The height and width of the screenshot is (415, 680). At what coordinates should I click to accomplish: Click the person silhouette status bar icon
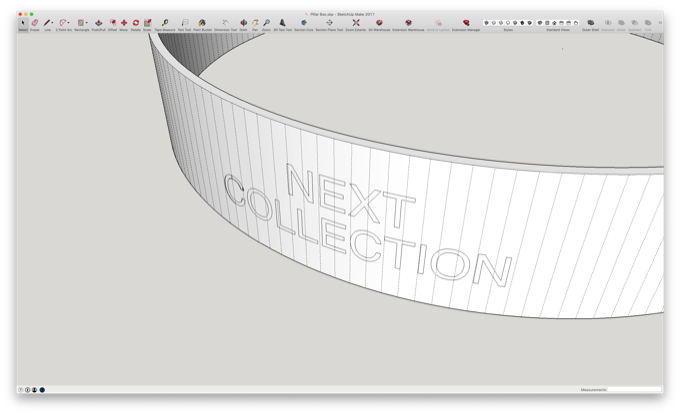pos(34,390)
